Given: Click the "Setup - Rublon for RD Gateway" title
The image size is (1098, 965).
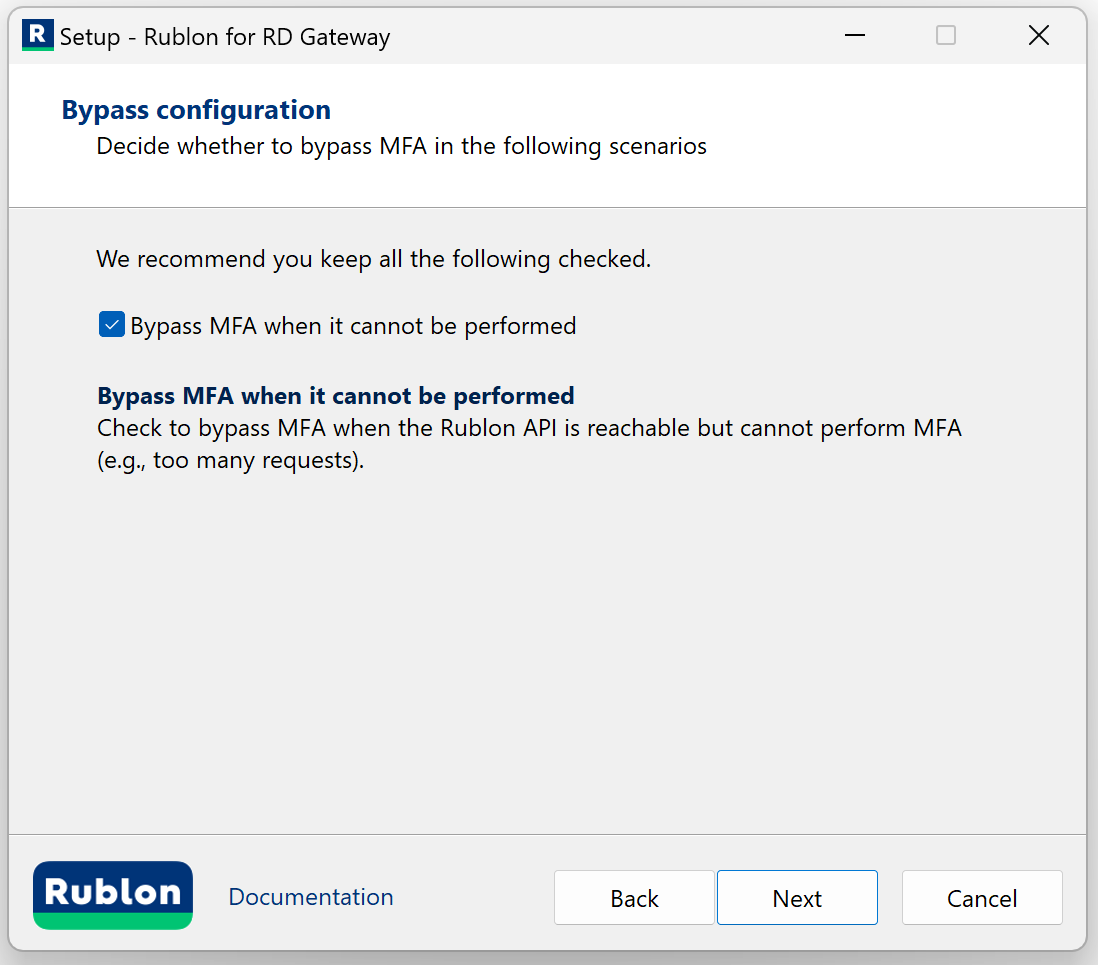Looking at the screenshot, I should [x=225, y=38].
